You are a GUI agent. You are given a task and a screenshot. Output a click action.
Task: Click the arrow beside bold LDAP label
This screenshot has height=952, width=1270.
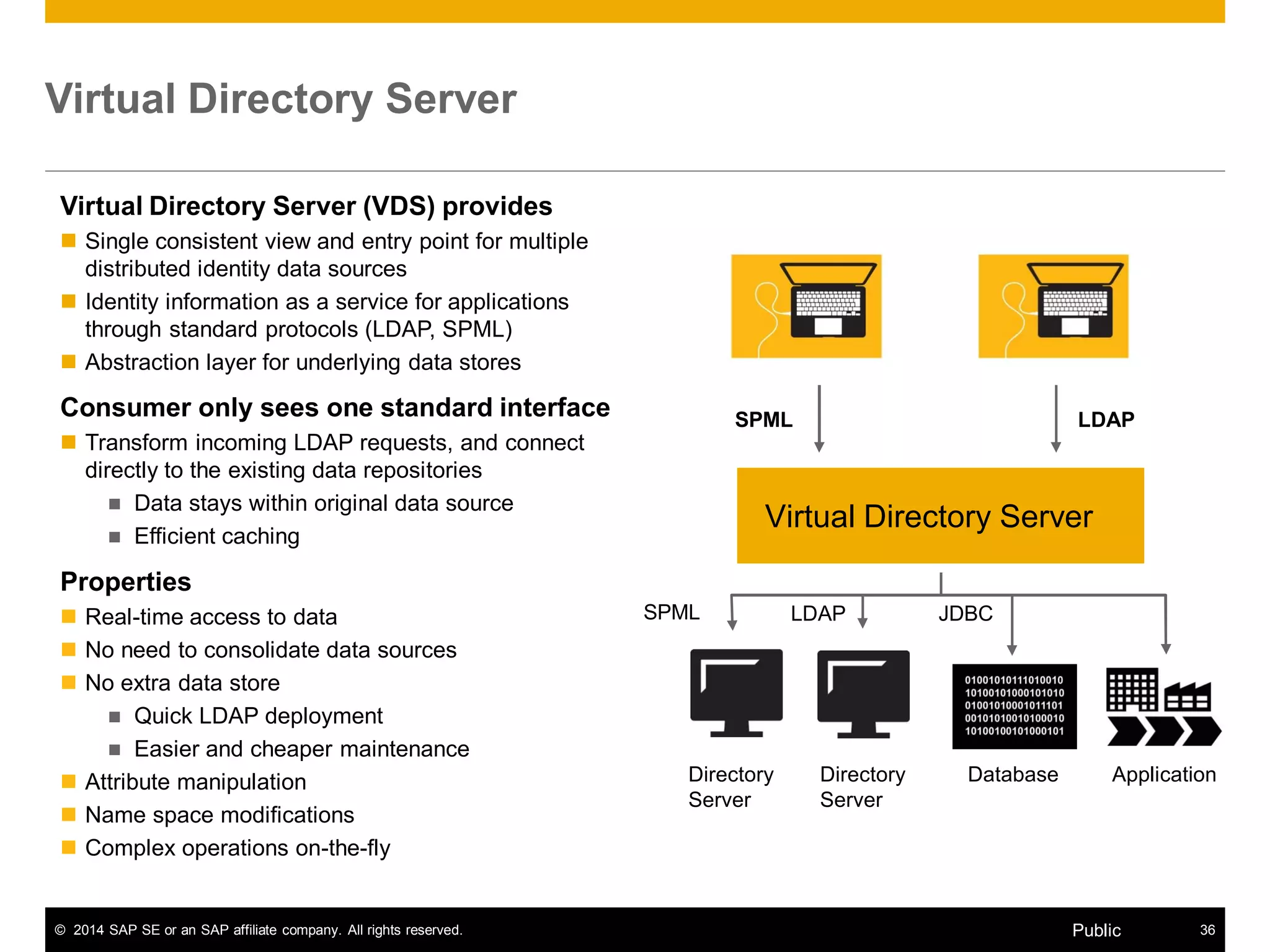pyautogui.click(x=1056, y=419)
